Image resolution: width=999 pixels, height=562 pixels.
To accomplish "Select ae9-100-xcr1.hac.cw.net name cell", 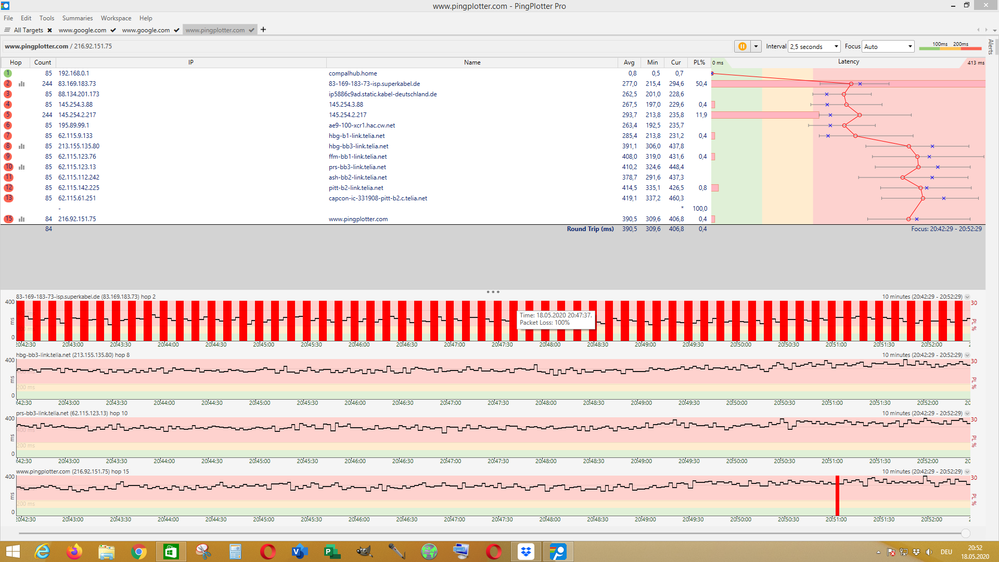I will (x=361, y=126).
